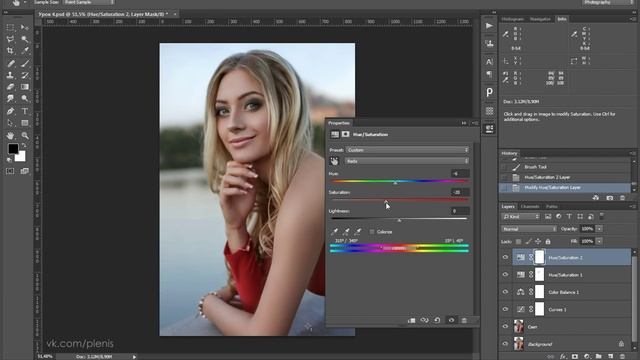This screenshot has height=360, width=640.
Task: Select the Rectangular Marquee tool
Action: point(10,27)
